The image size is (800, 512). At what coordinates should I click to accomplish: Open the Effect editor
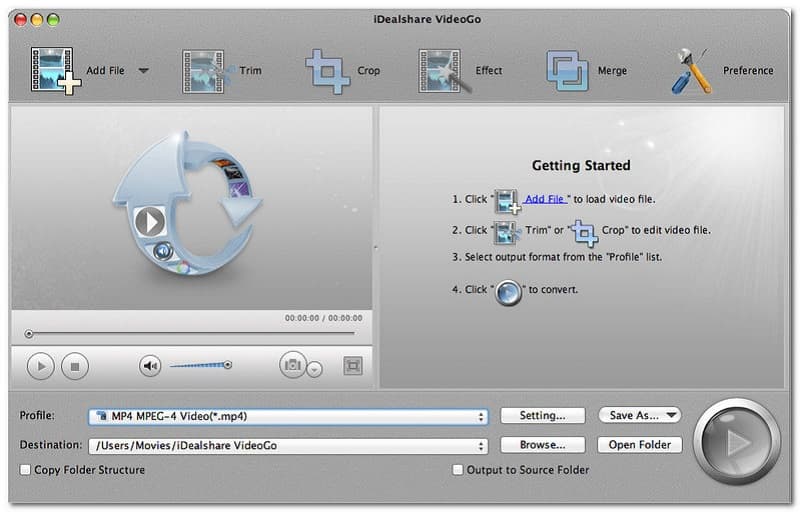pyautogui.click(x=444, y=71)
